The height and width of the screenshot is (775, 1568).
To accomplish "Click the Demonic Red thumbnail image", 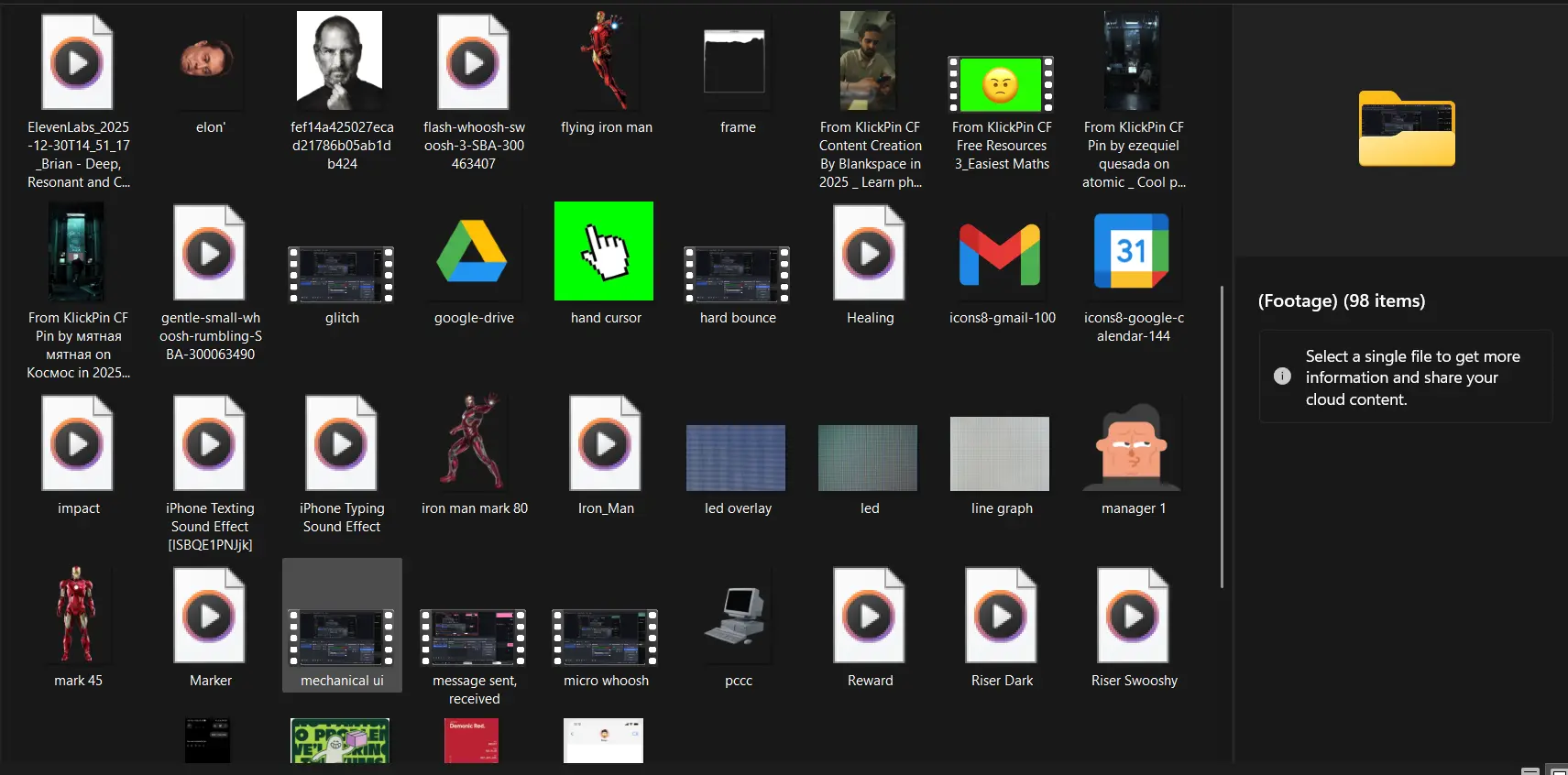I will click(471, 740).
